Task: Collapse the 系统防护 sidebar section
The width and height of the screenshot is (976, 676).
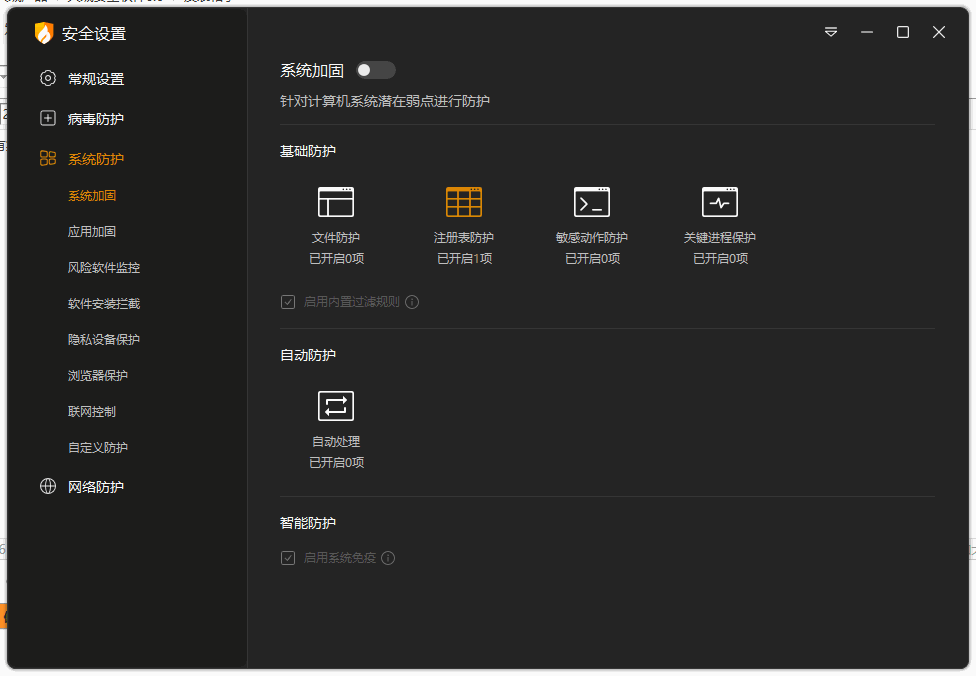Action: 96,159
